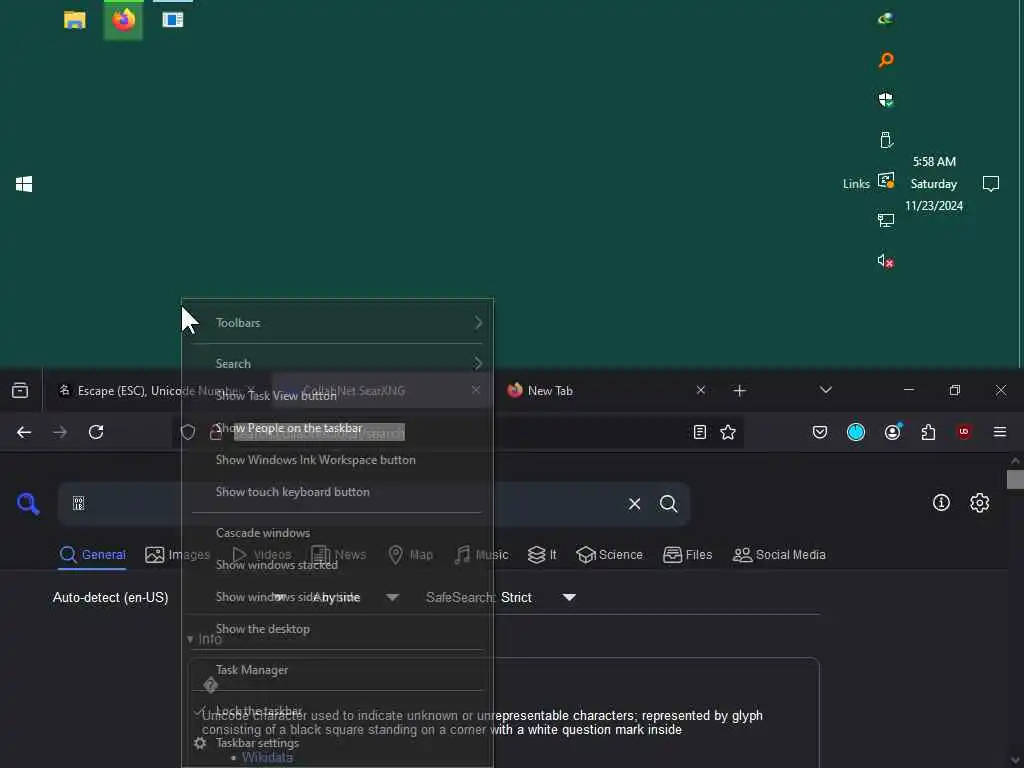Viewport: 1024px width, 768px height.
Task: Switch to the Science category
Action: click(x=609, y=554)
